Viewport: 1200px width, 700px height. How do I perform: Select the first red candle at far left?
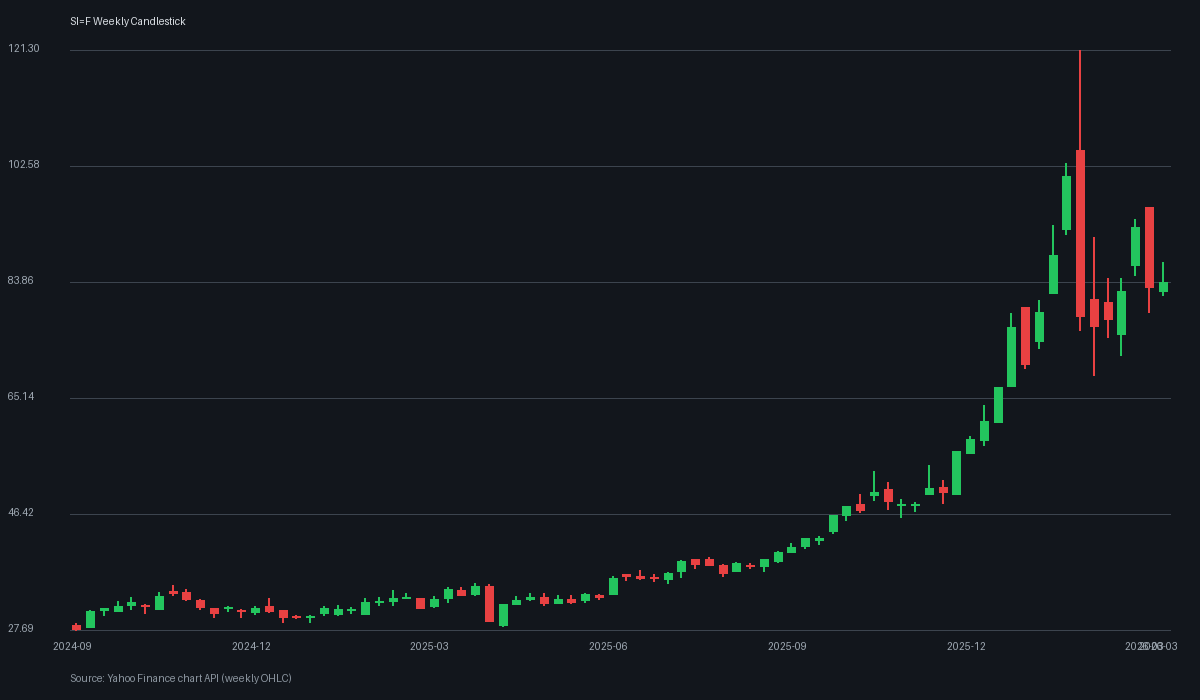click(x=76, y=628)
